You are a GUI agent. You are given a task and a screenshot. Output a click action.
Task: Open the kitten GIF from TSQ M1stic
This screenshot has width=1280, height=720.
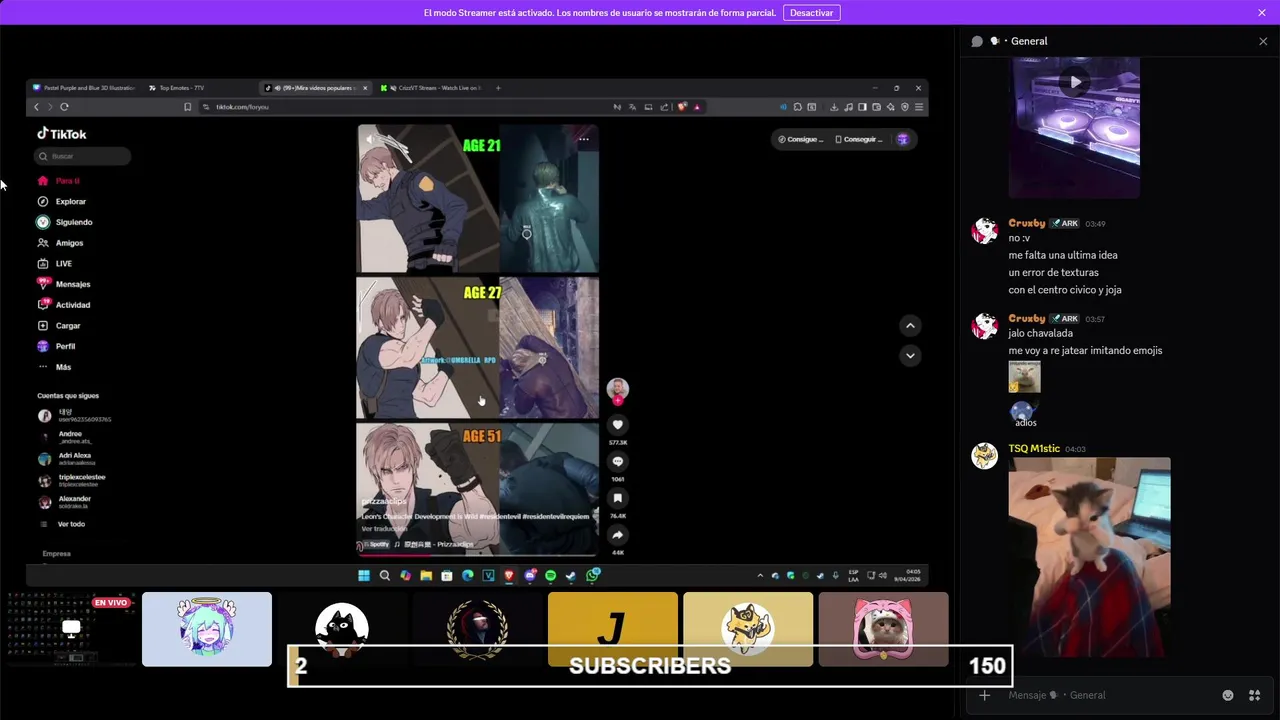point(1089,557)
